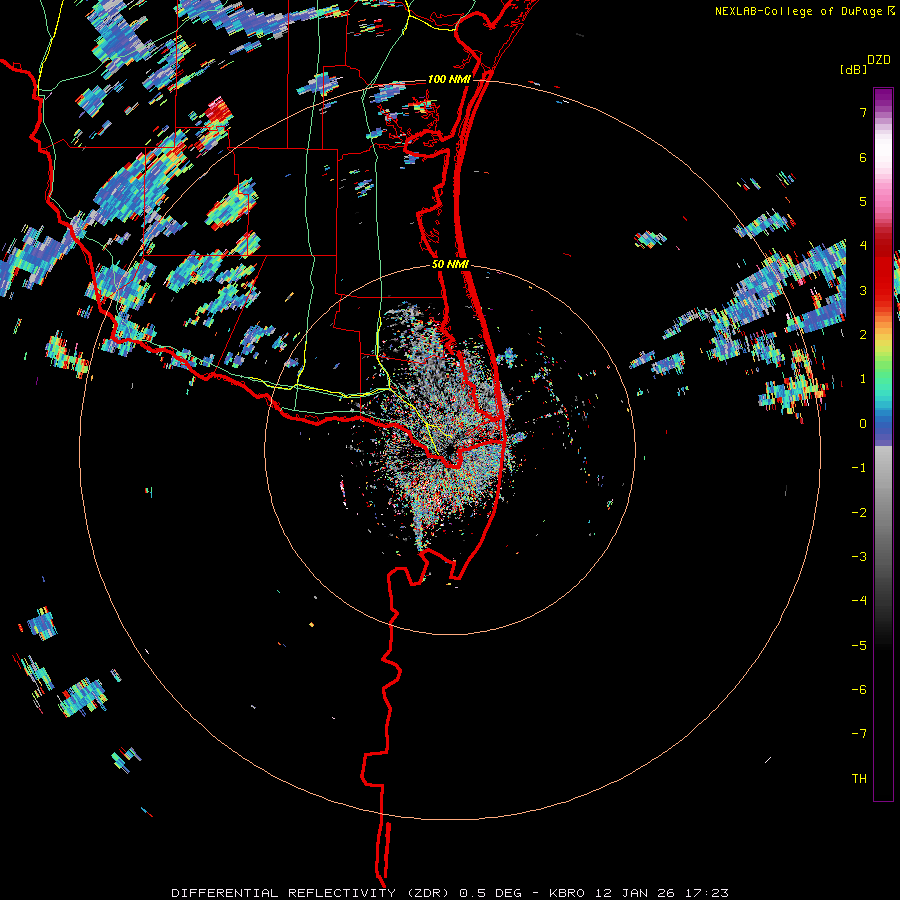Click the DIFFERENTIAL REFLECTIVITY (ZDR) caption text
Image resolution: width=900 pixels, height=900 pixels.
point(313,893)
